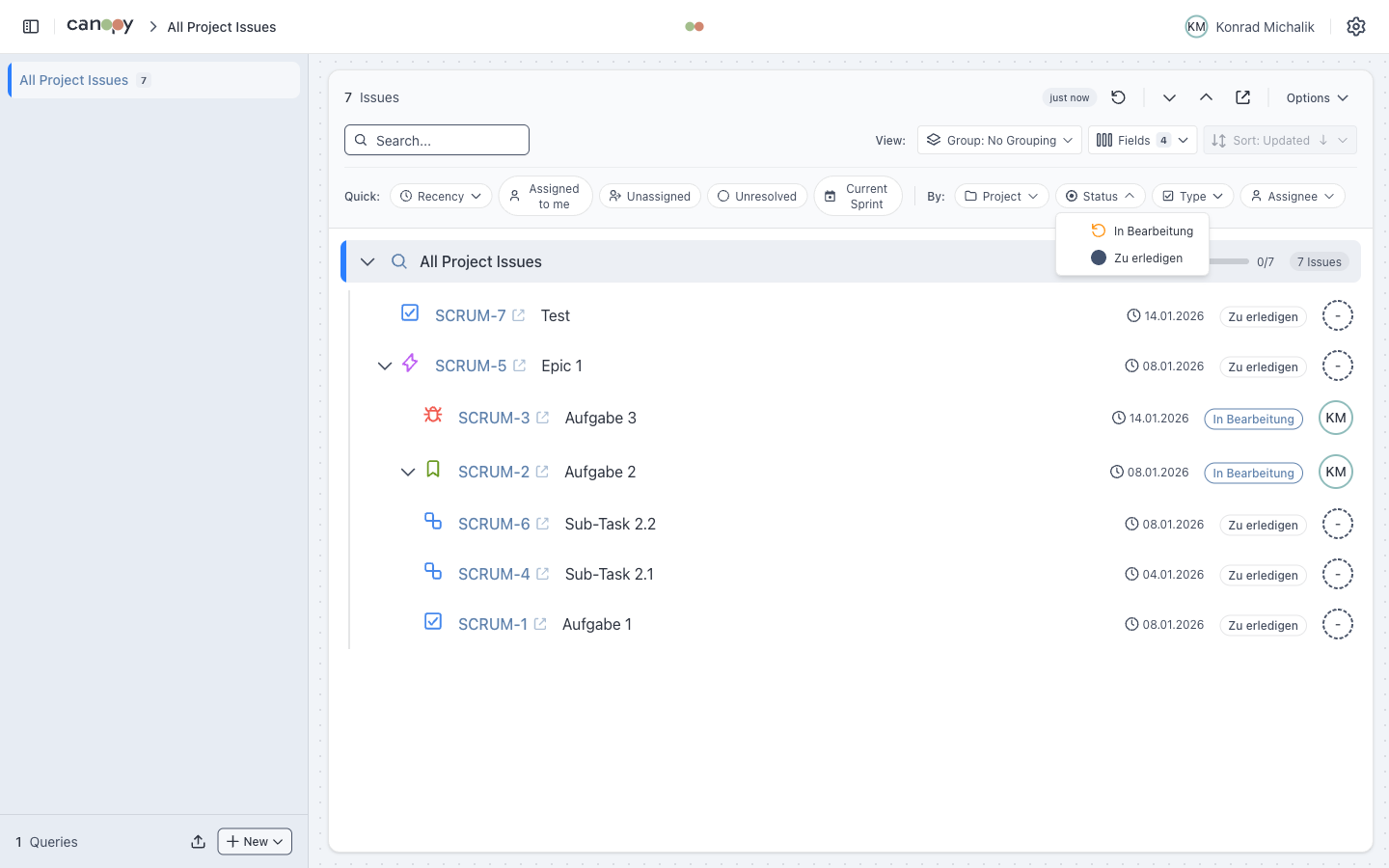
Task: Click the refresh issues icon
Action: 1118,97
